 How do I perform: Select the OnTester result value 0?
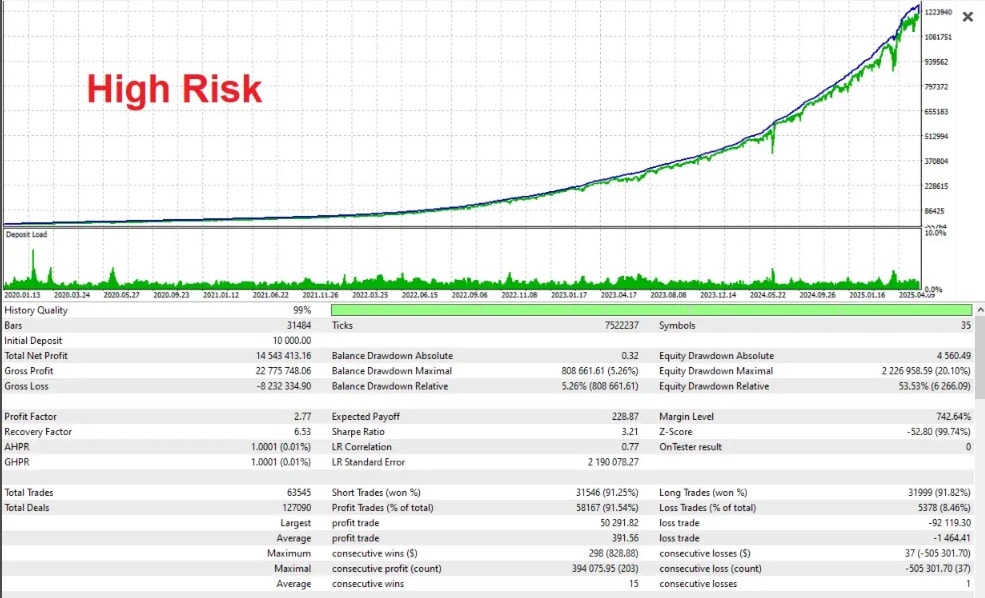968,447
